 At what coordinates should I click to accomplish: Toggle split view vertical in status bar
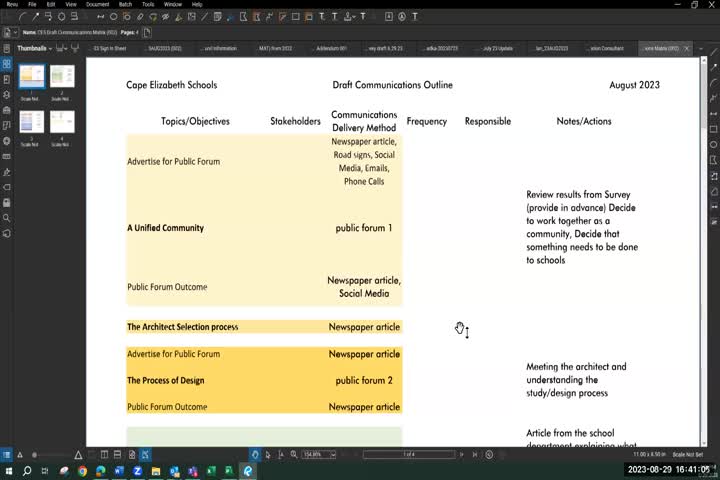pyautogui.click(x=105, y=455)
